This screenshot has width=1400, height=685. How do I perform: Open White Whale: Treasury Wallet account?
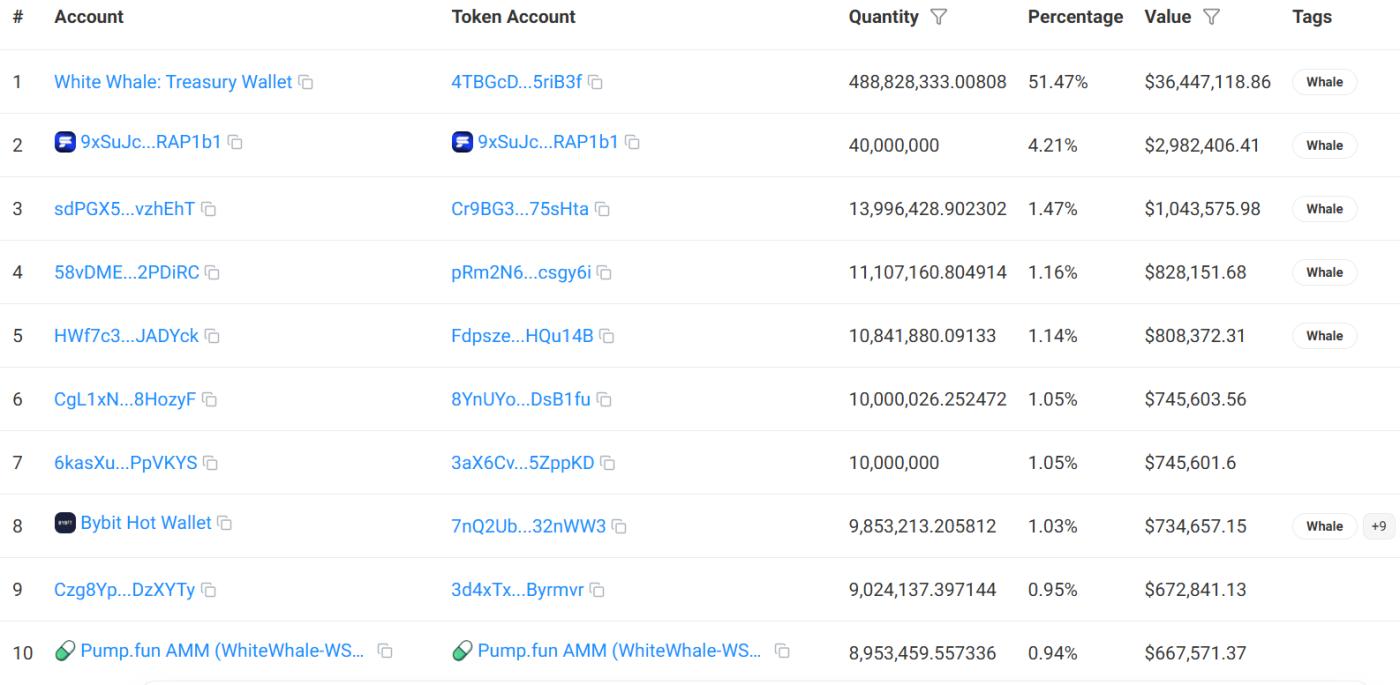click(173, 82)
